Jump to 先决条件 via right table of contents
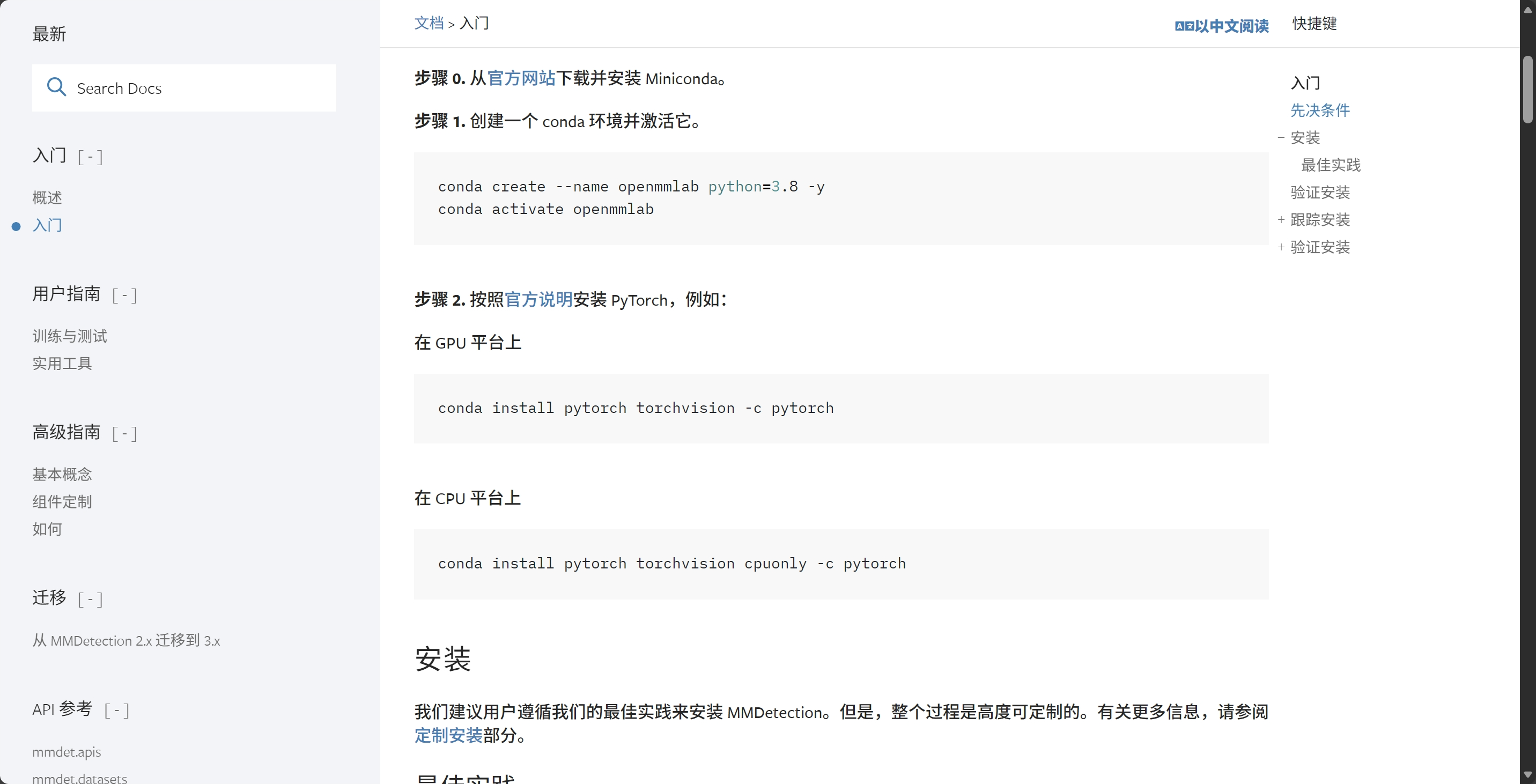1536x784 pixels. [1320, 110]
